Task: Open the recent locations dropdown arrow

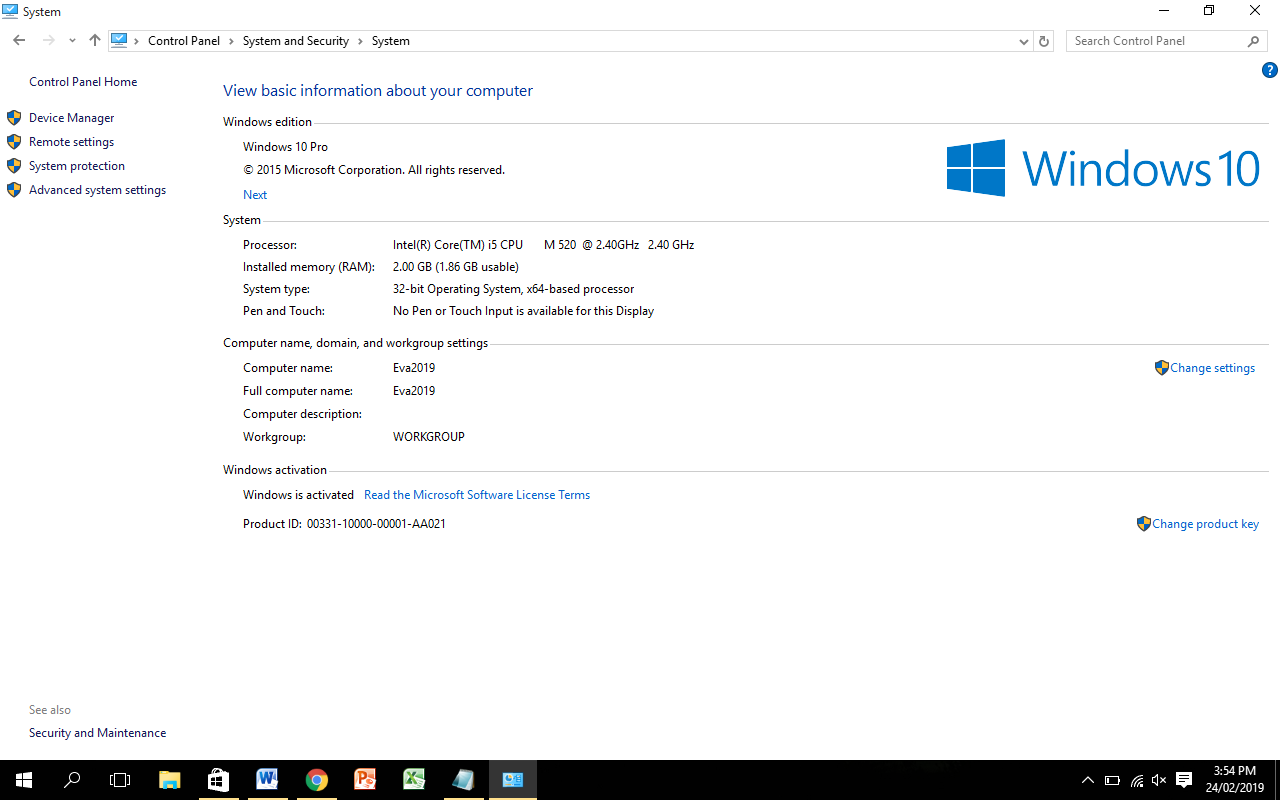Action: click(x=72, y=41)
